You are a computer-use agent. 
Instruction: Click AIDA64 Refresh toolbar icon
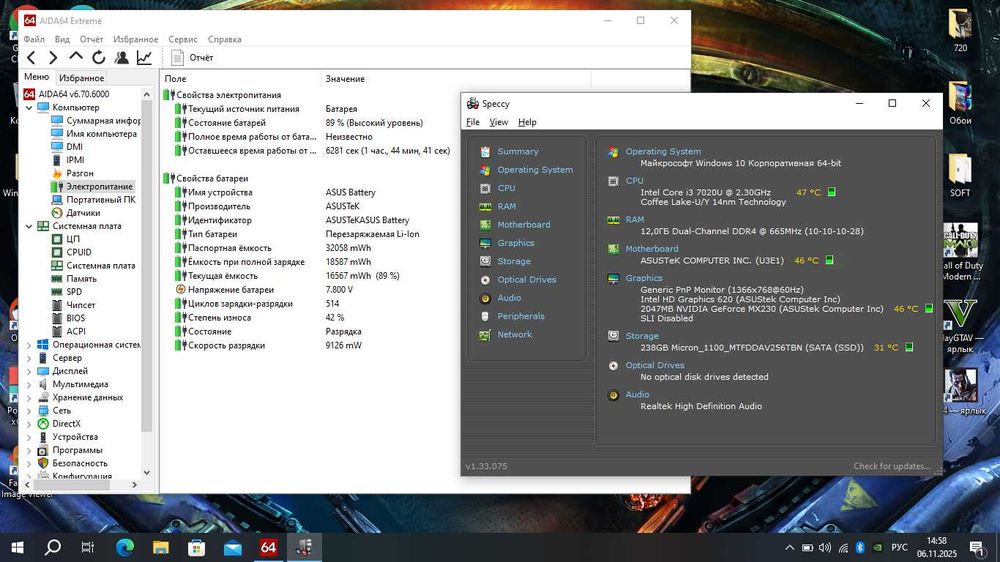pyautogui.click(x=98, y=57)
